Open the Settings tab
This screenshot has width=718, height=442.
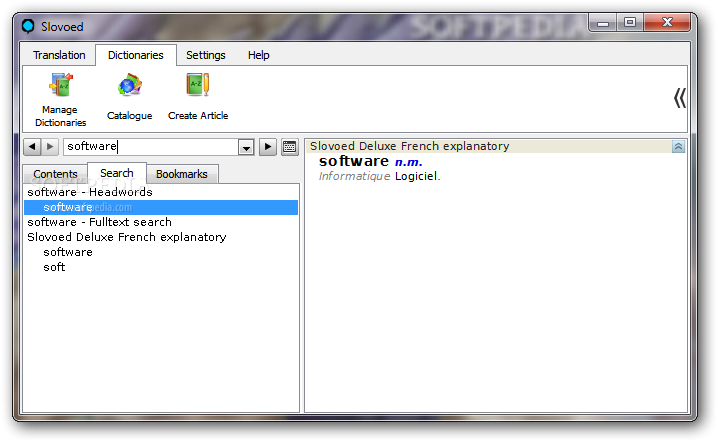point(206,55)
